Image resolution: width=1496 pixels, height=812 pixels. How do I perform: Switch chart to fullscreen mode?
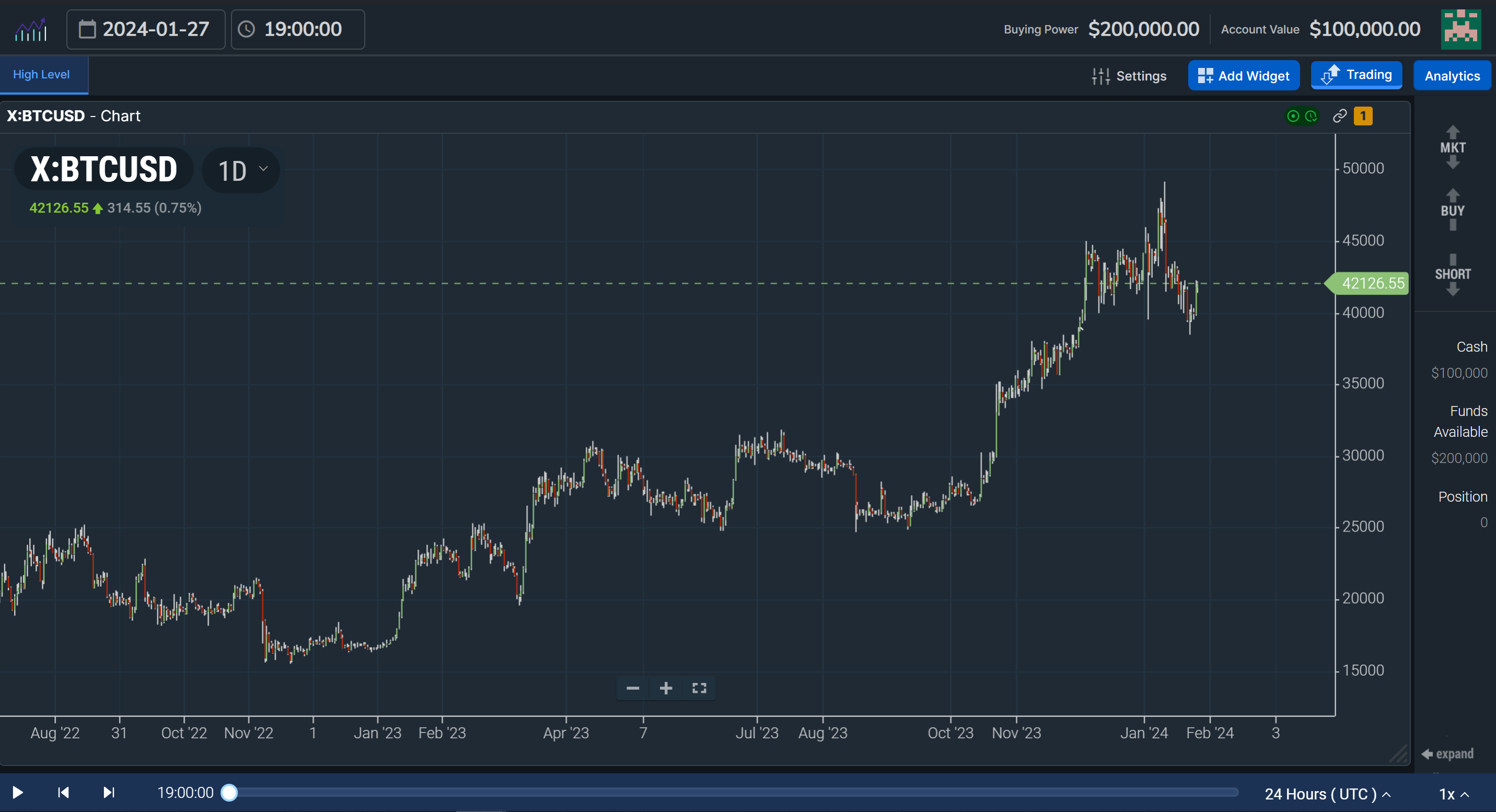pos(699,688)
